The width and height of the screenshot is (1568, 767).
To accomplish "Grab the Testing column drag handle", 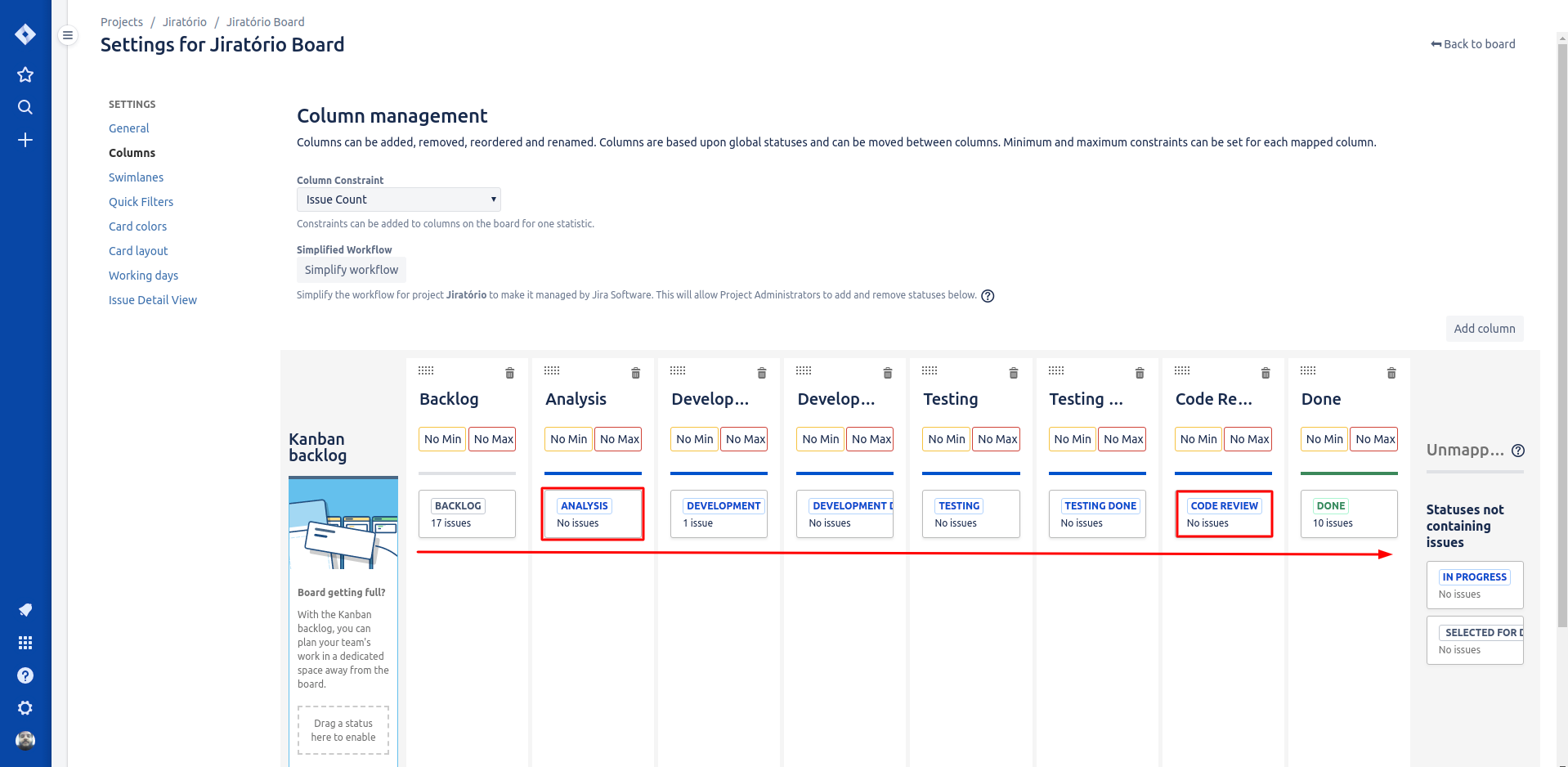I will (x=930, y=370).
